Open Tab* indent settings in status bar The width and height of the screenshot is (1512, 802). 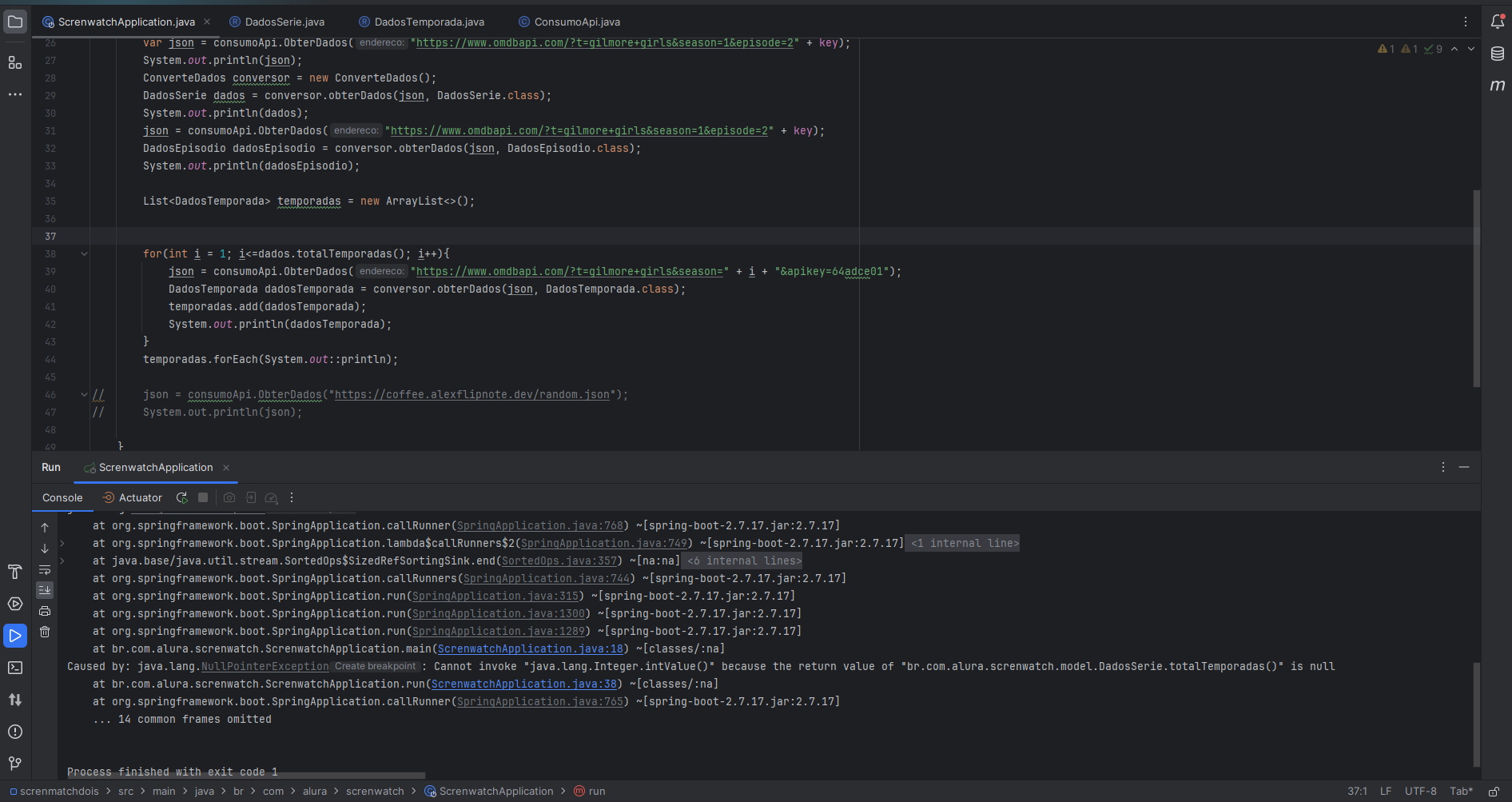(x=1462, y=792)
